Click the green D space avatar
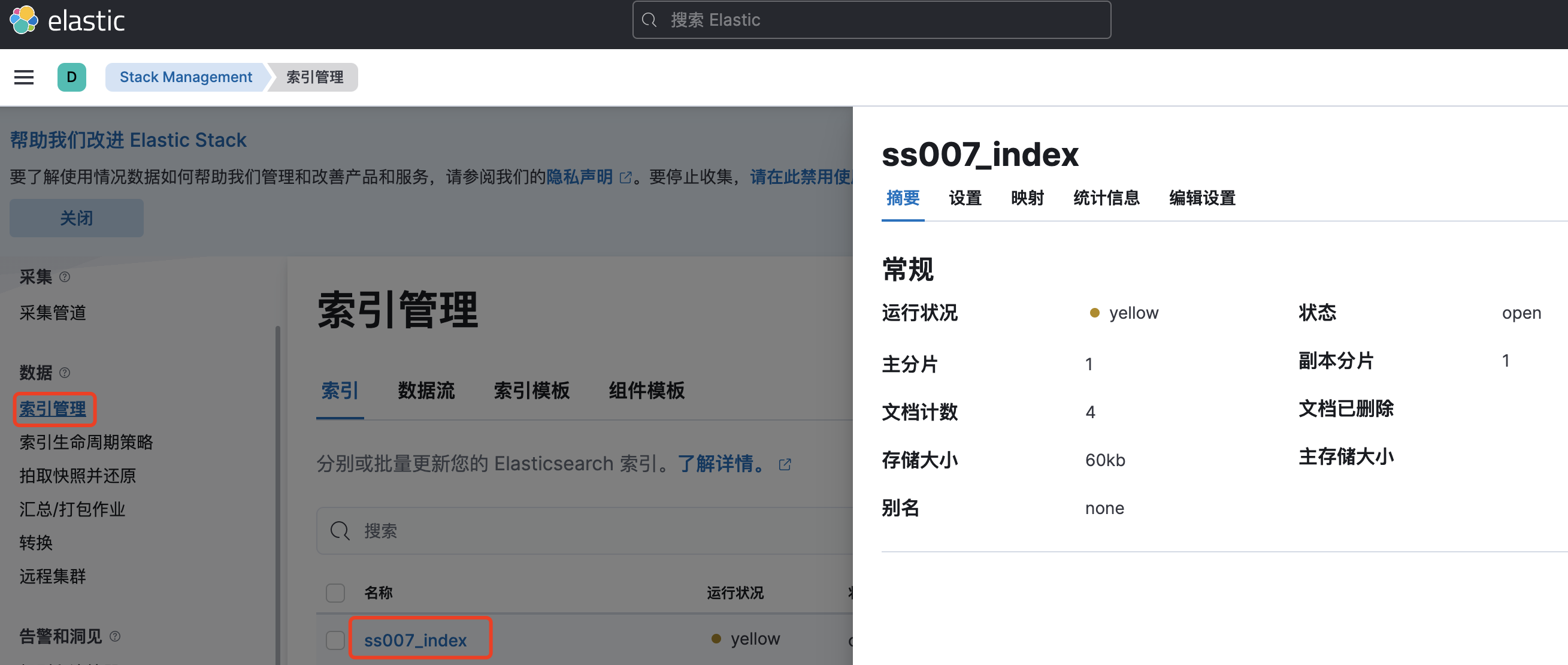1568x665 pixels. 71,77
